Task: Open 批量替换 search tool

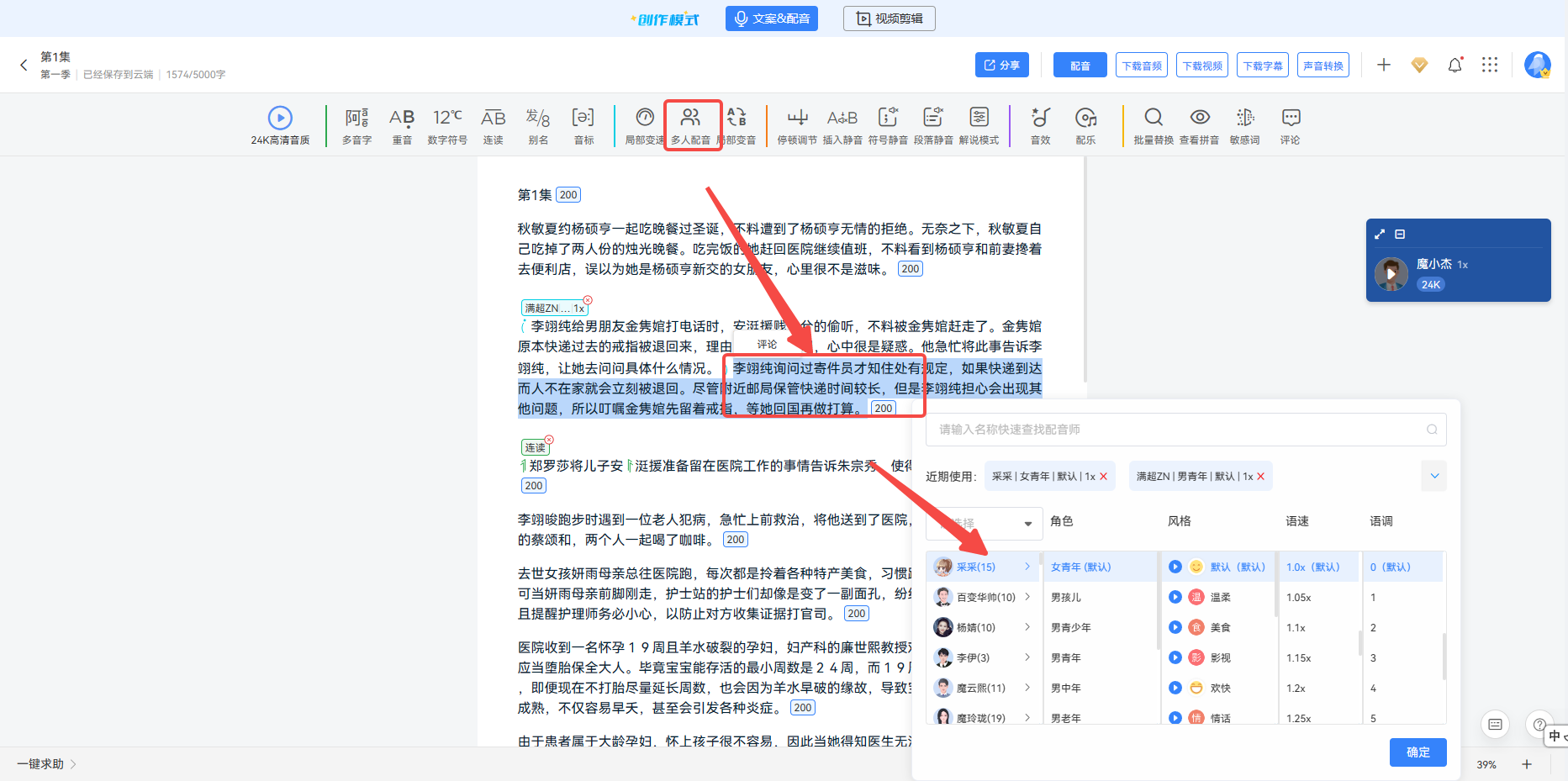Action: pyautogui.click(x=1154, y=126)
